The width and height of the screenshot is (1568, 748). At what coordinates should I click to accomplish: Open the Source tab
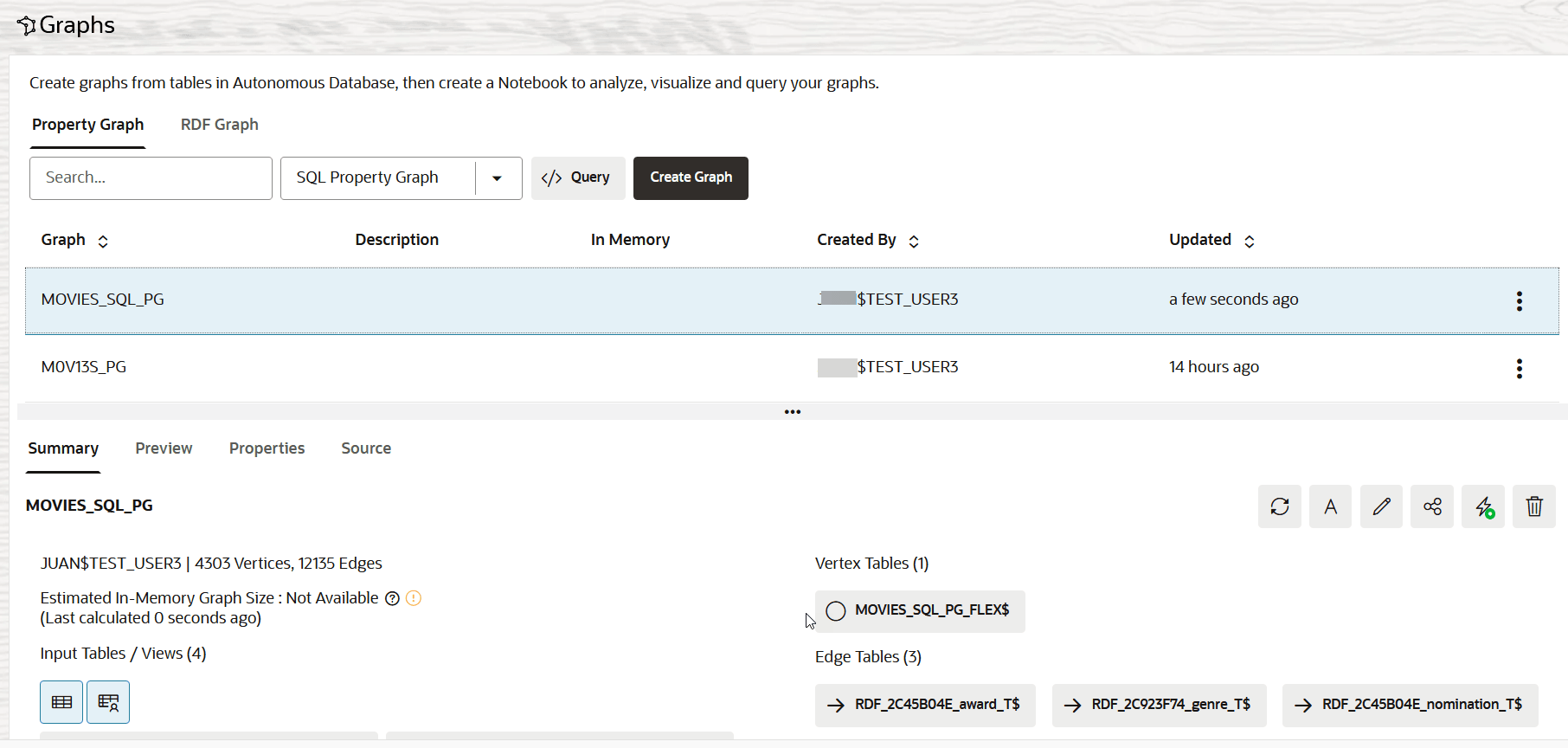(366, 448)
